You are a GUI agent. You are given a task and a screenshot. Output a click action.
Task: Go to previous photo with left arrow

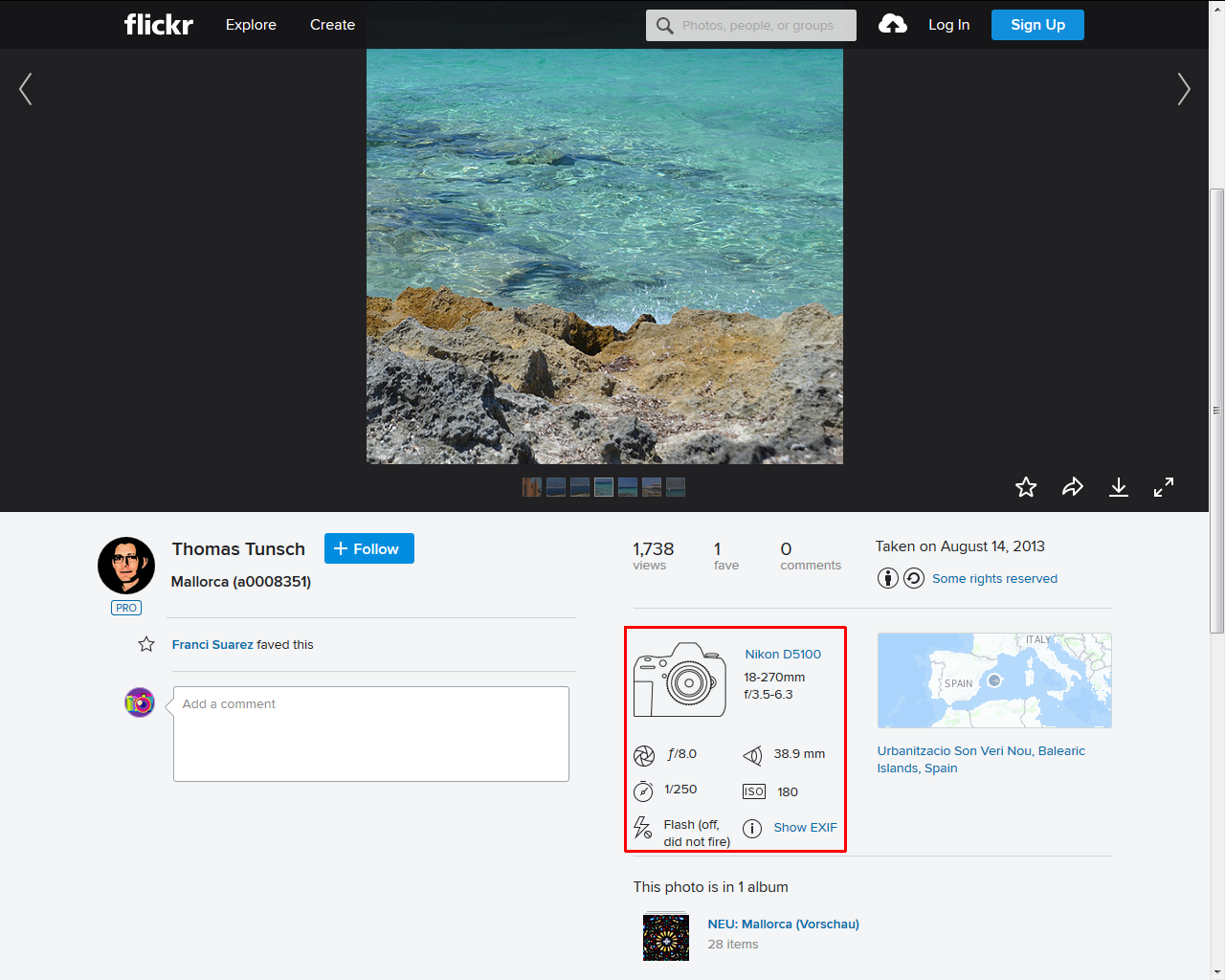pos(26,89)
